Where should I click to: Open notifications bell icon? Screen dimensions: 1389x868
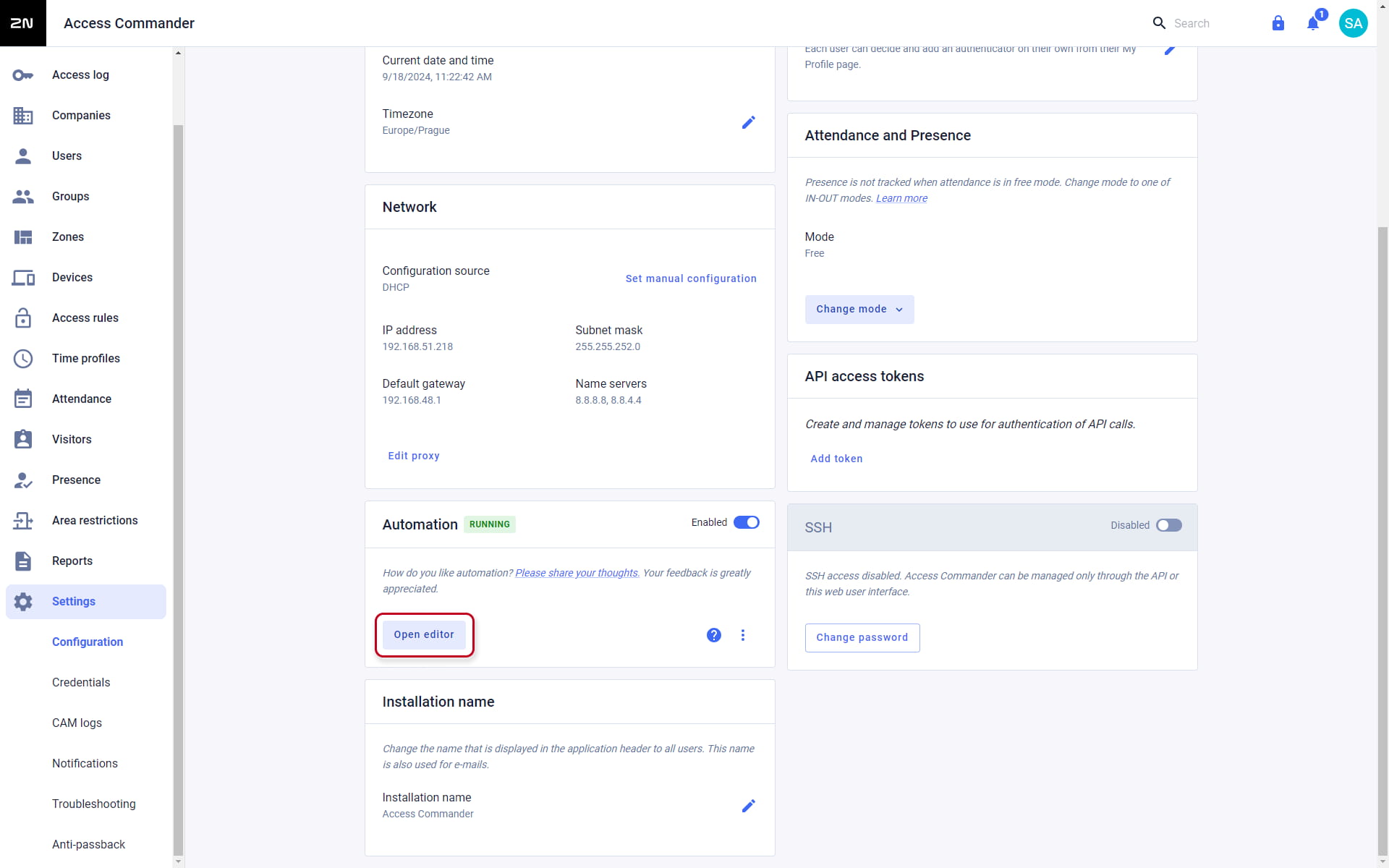pyautogui.click(x=1313, y=23)
